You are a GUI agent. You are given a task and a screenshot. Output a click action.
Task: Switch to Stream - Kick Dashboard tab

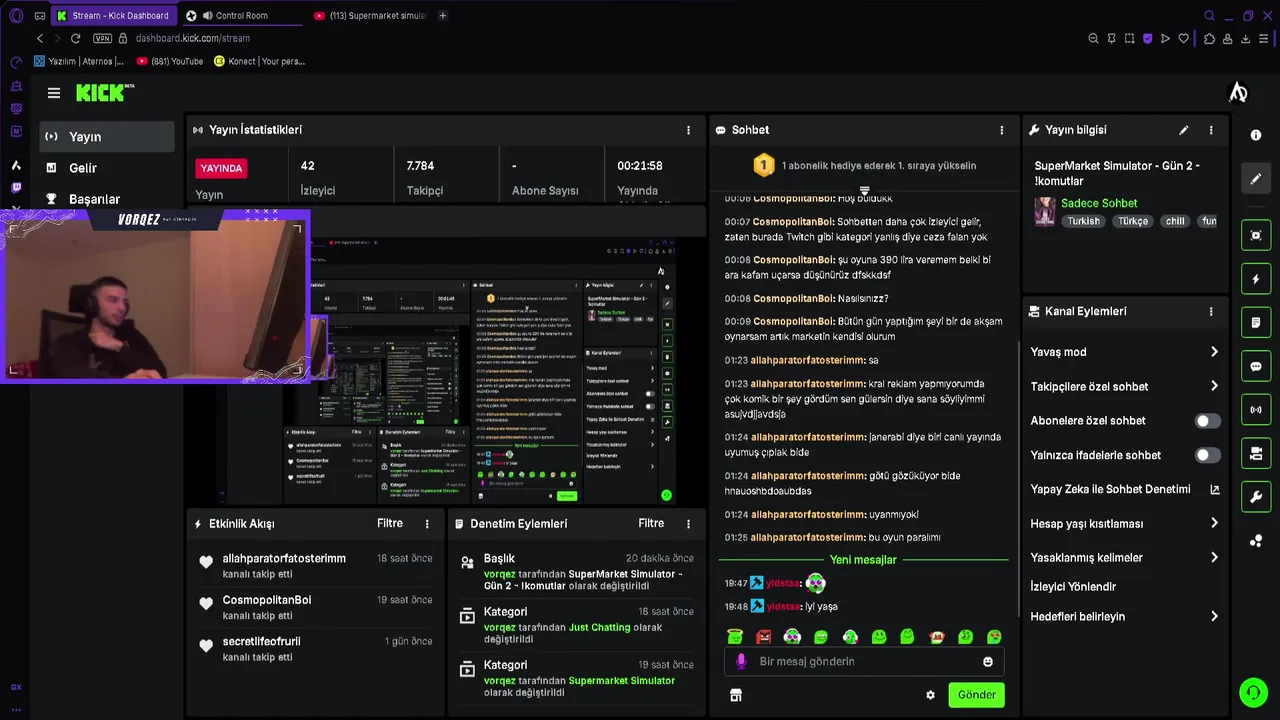point(112,15)
